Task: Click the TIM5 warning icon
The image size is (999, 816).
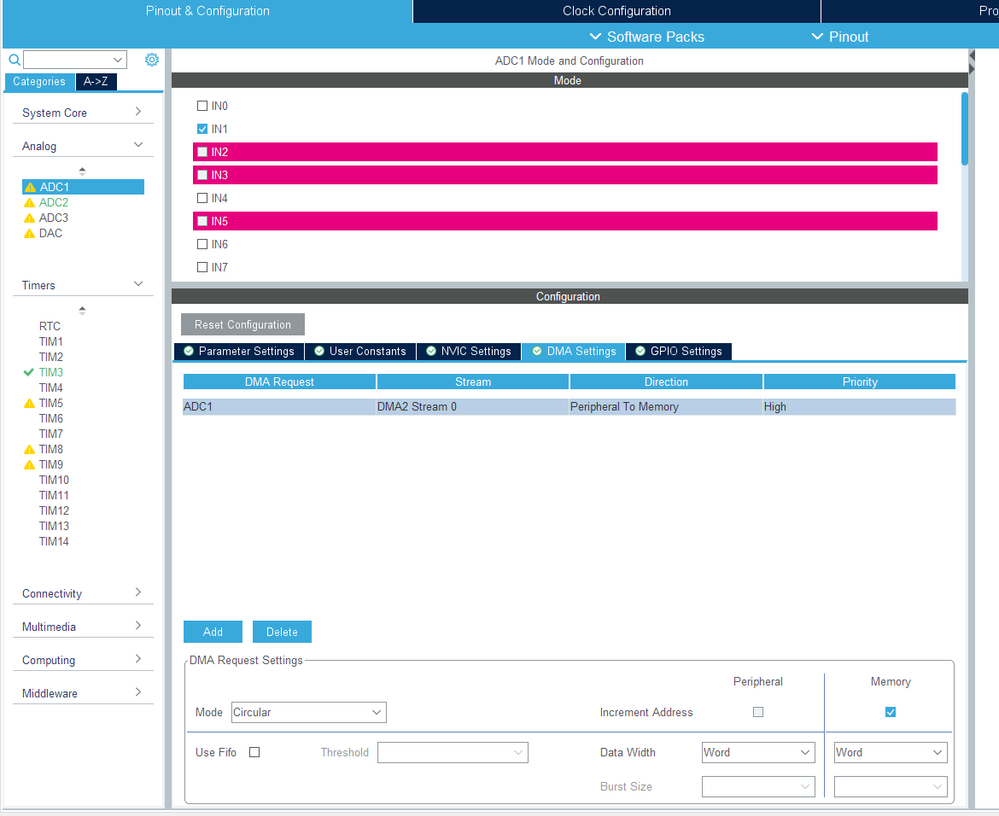Action: 29,403
